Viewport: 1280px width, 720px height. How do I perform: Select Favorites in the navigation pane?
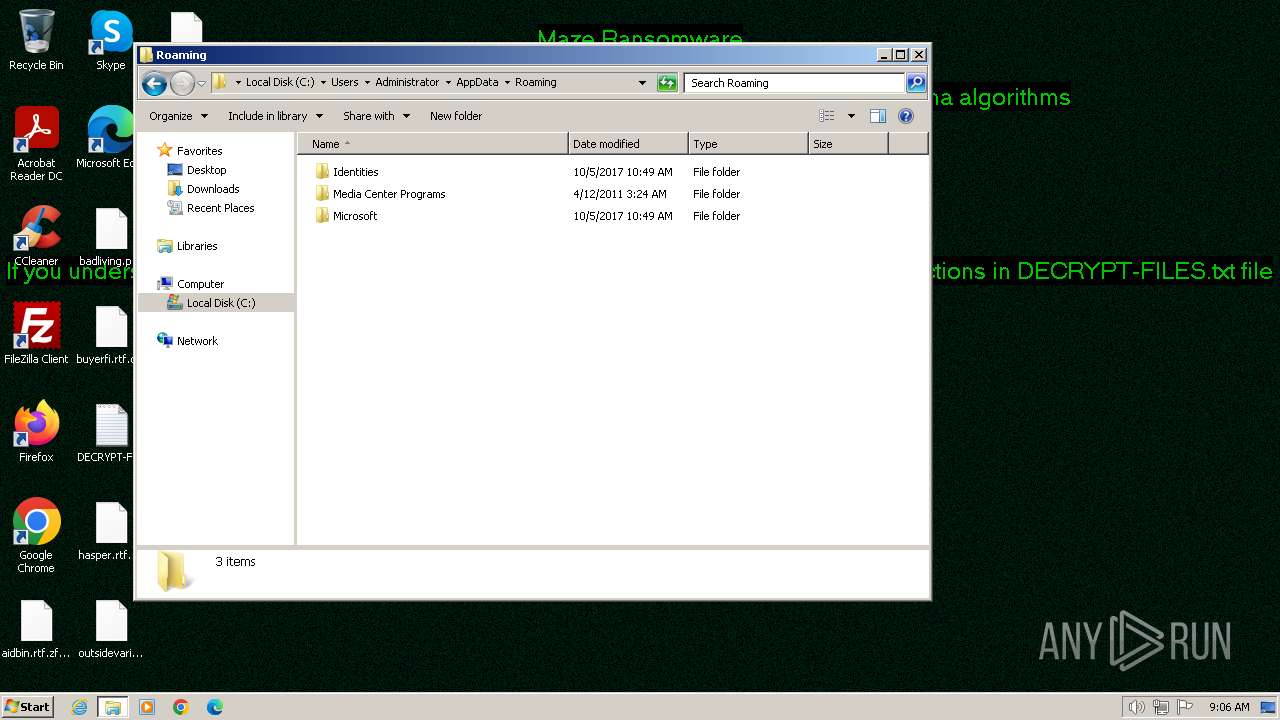tap(190, 151)
